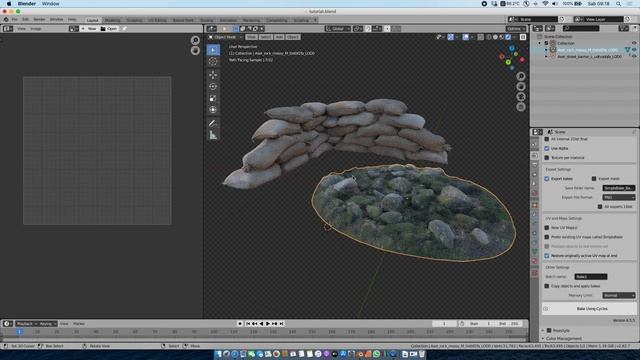Viewport: 640px width, 360px height.
Task: Click Open image button in image editor
Action: click(109, 29)
